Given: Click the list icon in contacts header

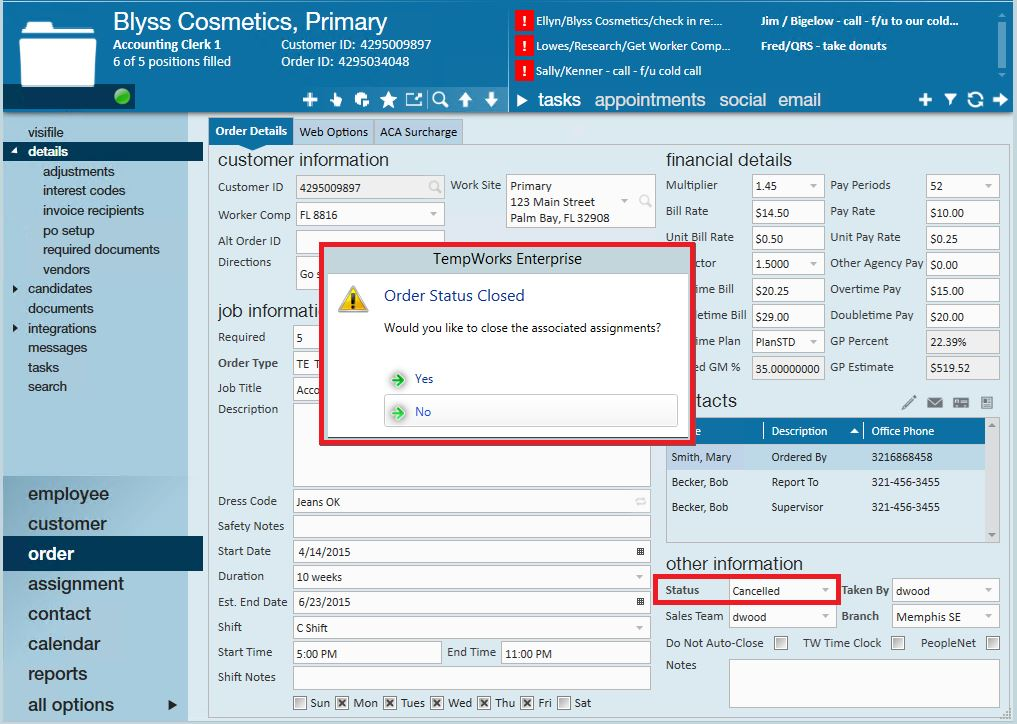Looking at the screenshot, I should pyautogui.click(x=987, y=403).
